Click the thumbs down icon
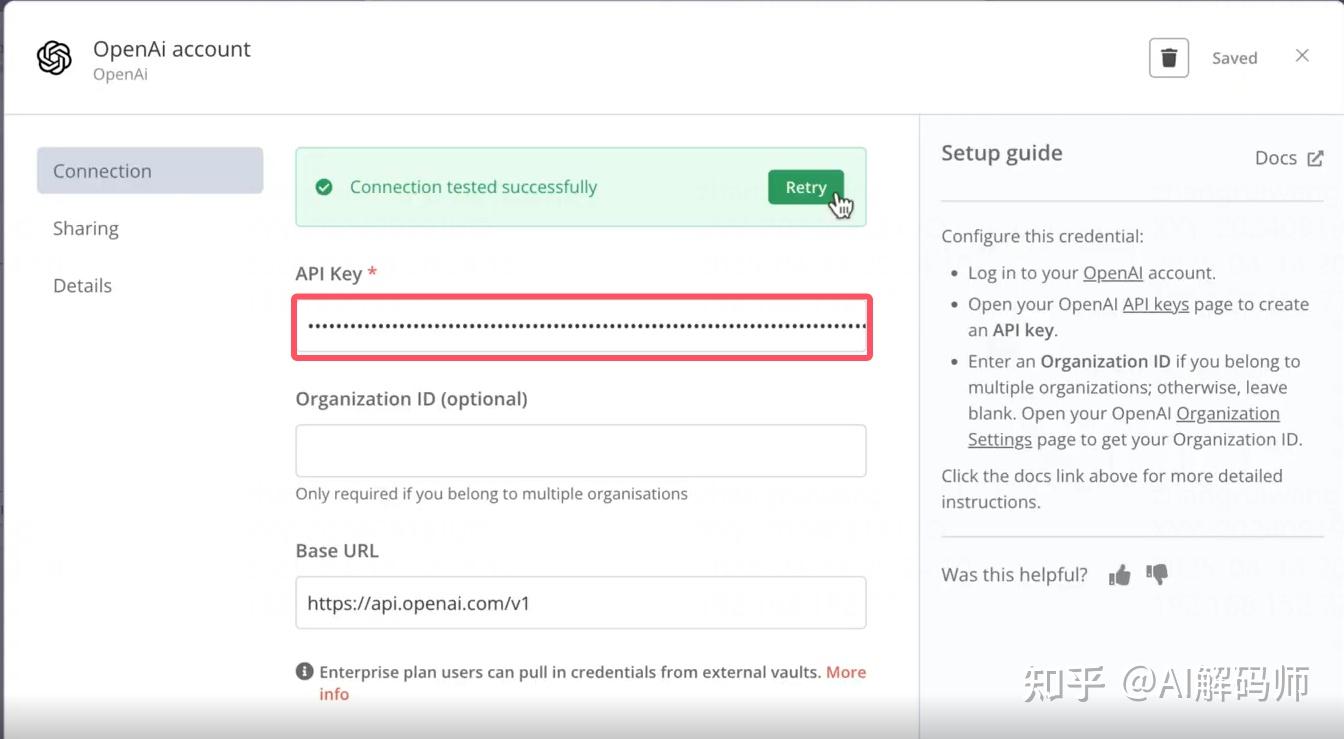Image resolution: width=1344 pixels, height=739 pixels. [x=1157, y=575]
